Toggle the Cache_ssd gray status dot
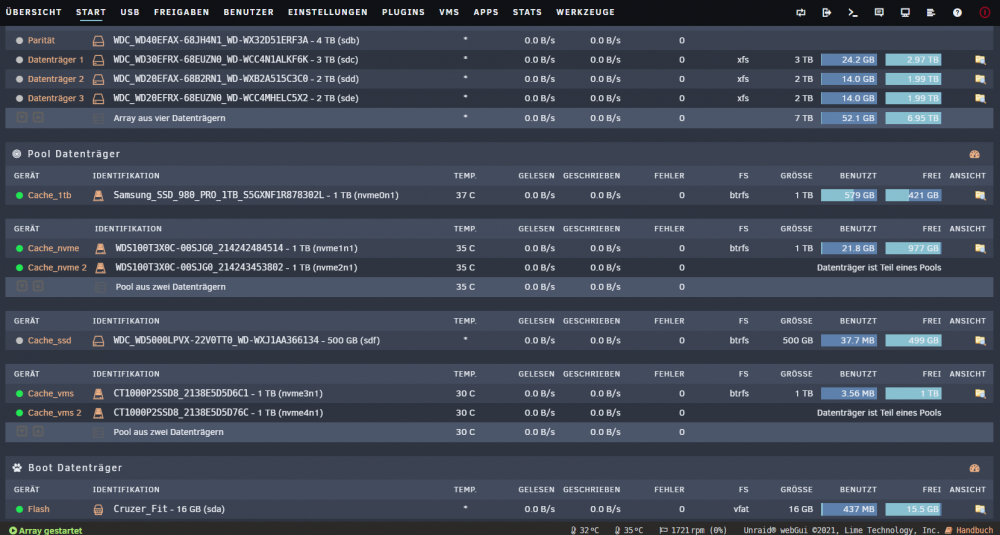 pyautogui.click(x=19, y=341)
